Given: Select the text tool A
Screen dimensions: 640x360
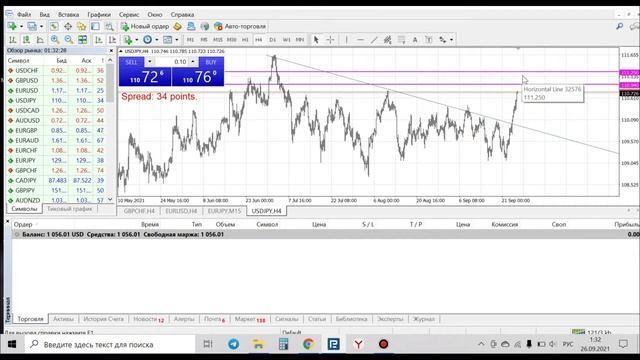Looking at the screenshot, I should click(415, 40).
